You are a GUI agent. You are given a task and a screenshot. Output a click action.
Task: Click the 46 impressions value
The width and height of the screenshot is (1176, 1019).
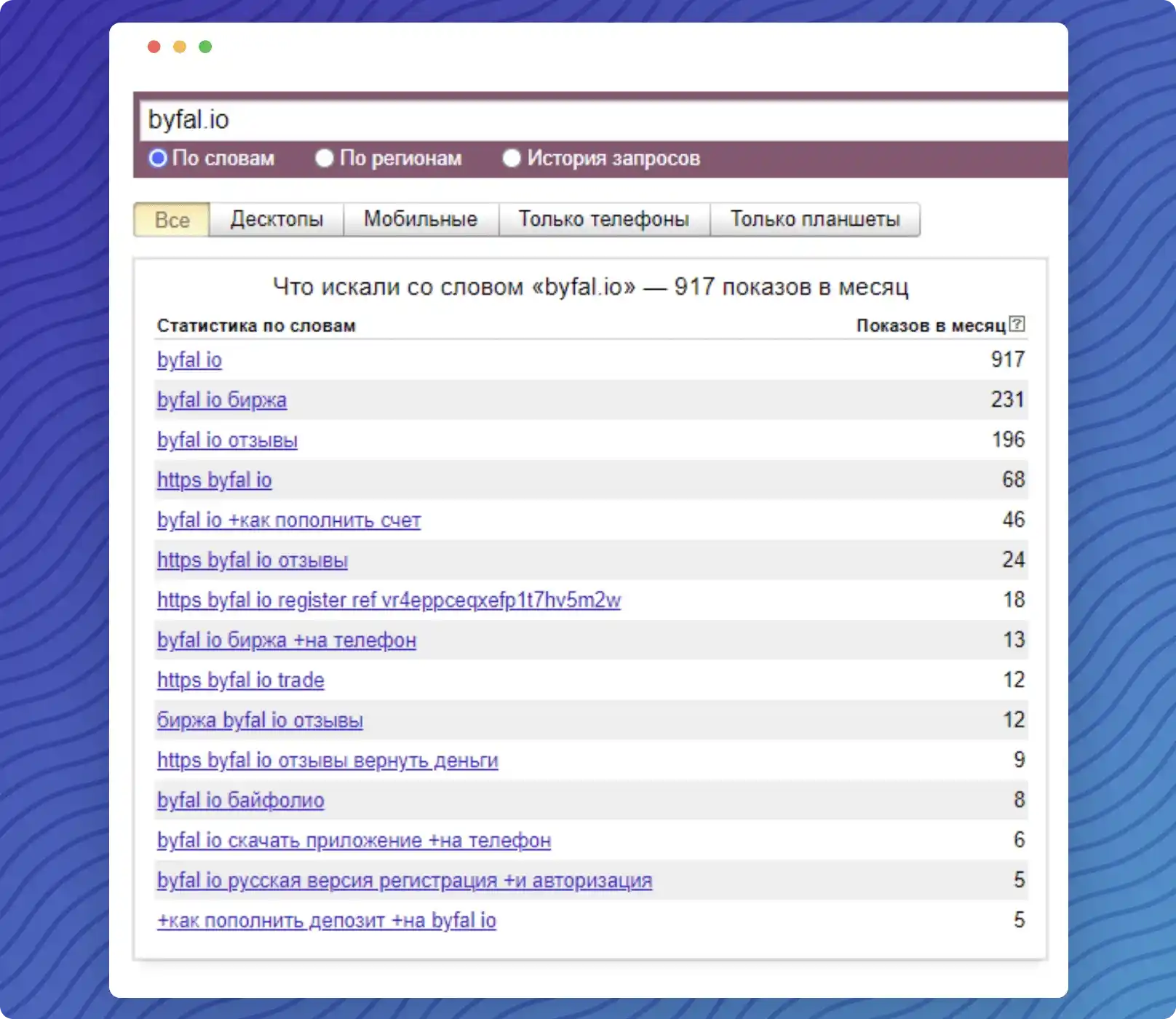pos(1014,520)
